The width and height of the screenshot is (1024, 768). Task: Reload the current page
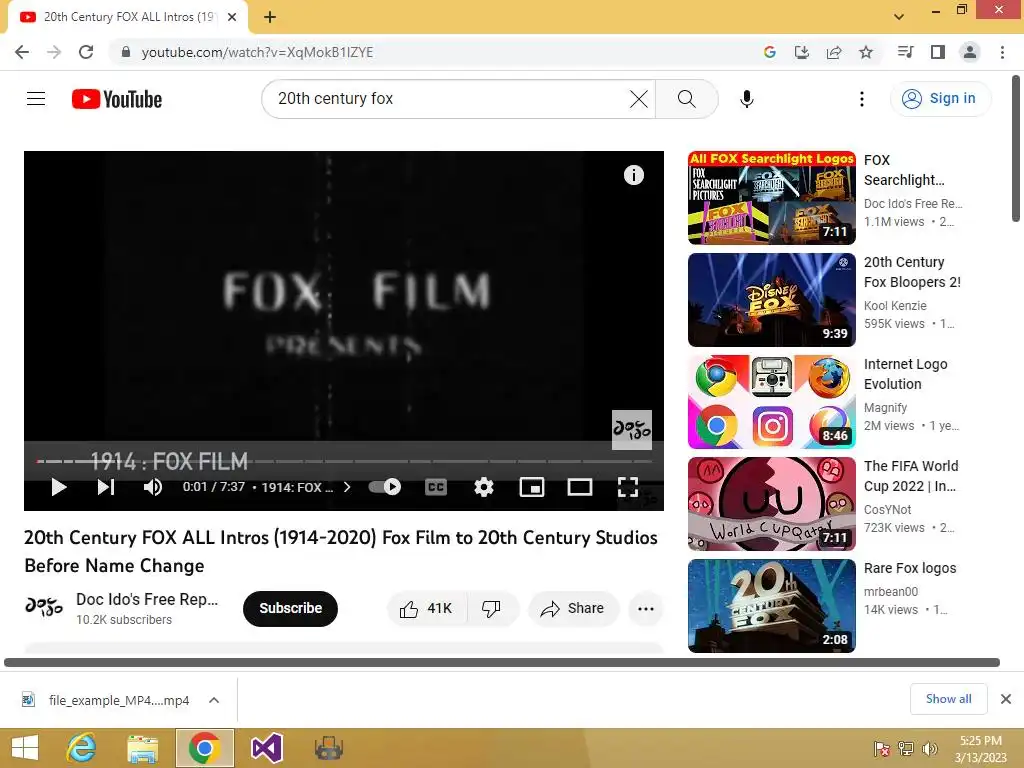tap(86, 52)
